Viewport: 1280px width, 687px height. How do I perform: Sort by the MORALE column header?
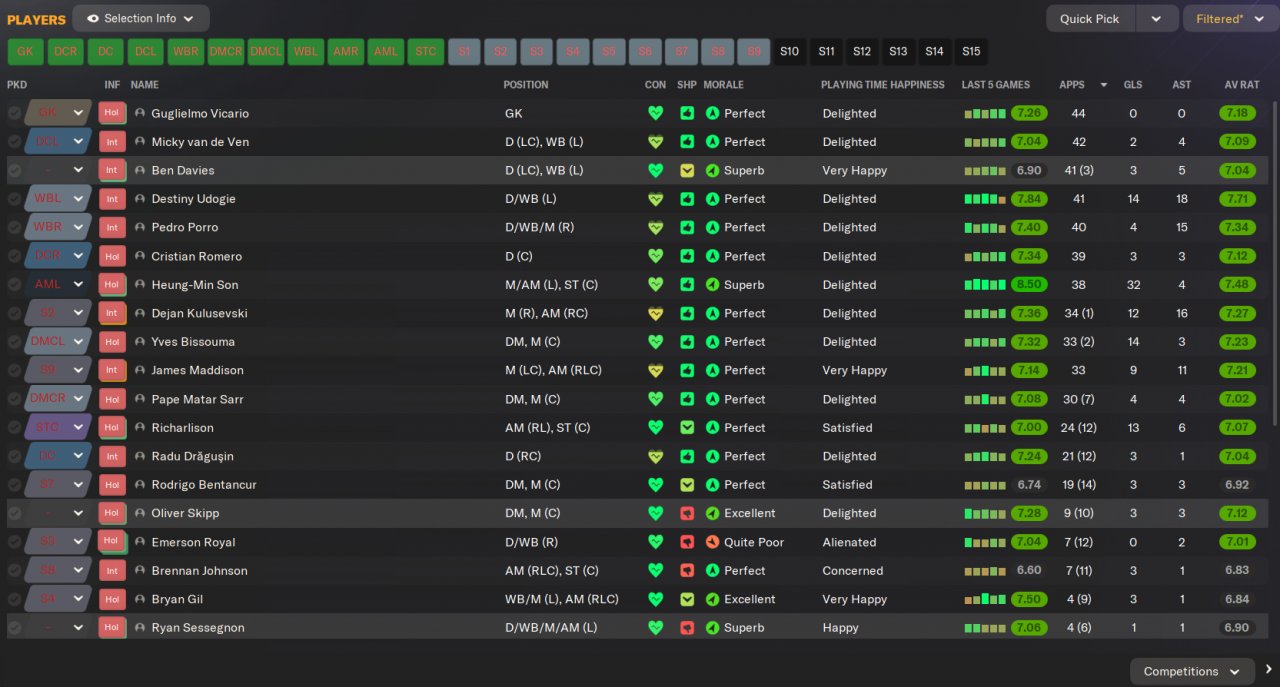(x=724, y=85)
